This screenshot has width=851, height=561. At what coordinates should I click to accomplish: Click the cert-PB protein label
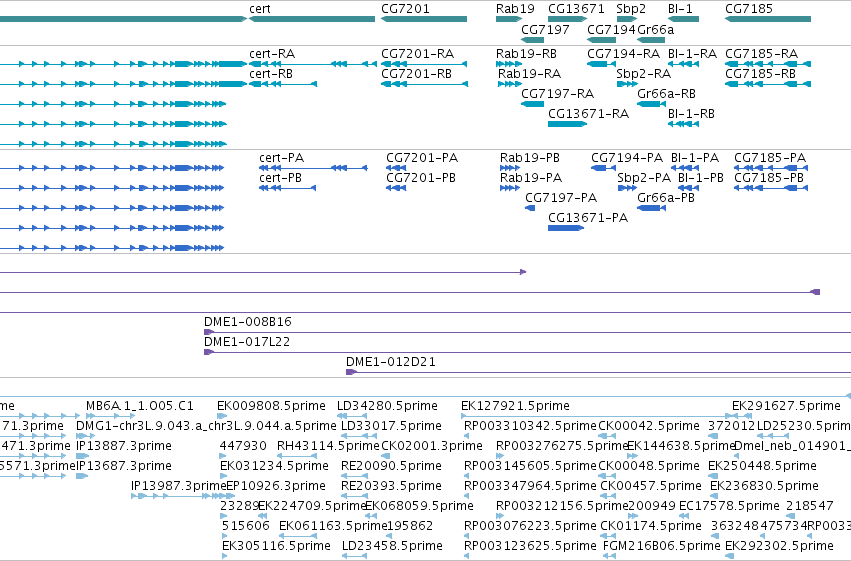point(280,178)
